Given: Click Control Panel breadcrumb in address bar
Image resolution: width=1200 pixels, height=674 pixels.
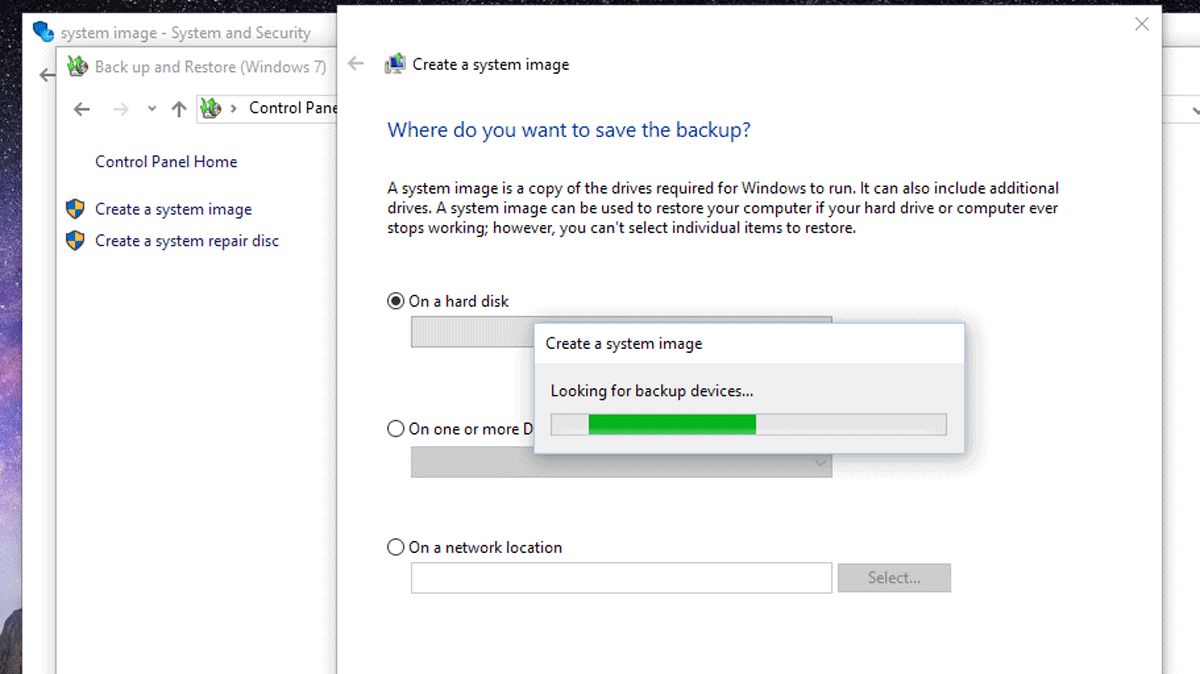Looking at the screenshot, I should (x=293, y=108).
